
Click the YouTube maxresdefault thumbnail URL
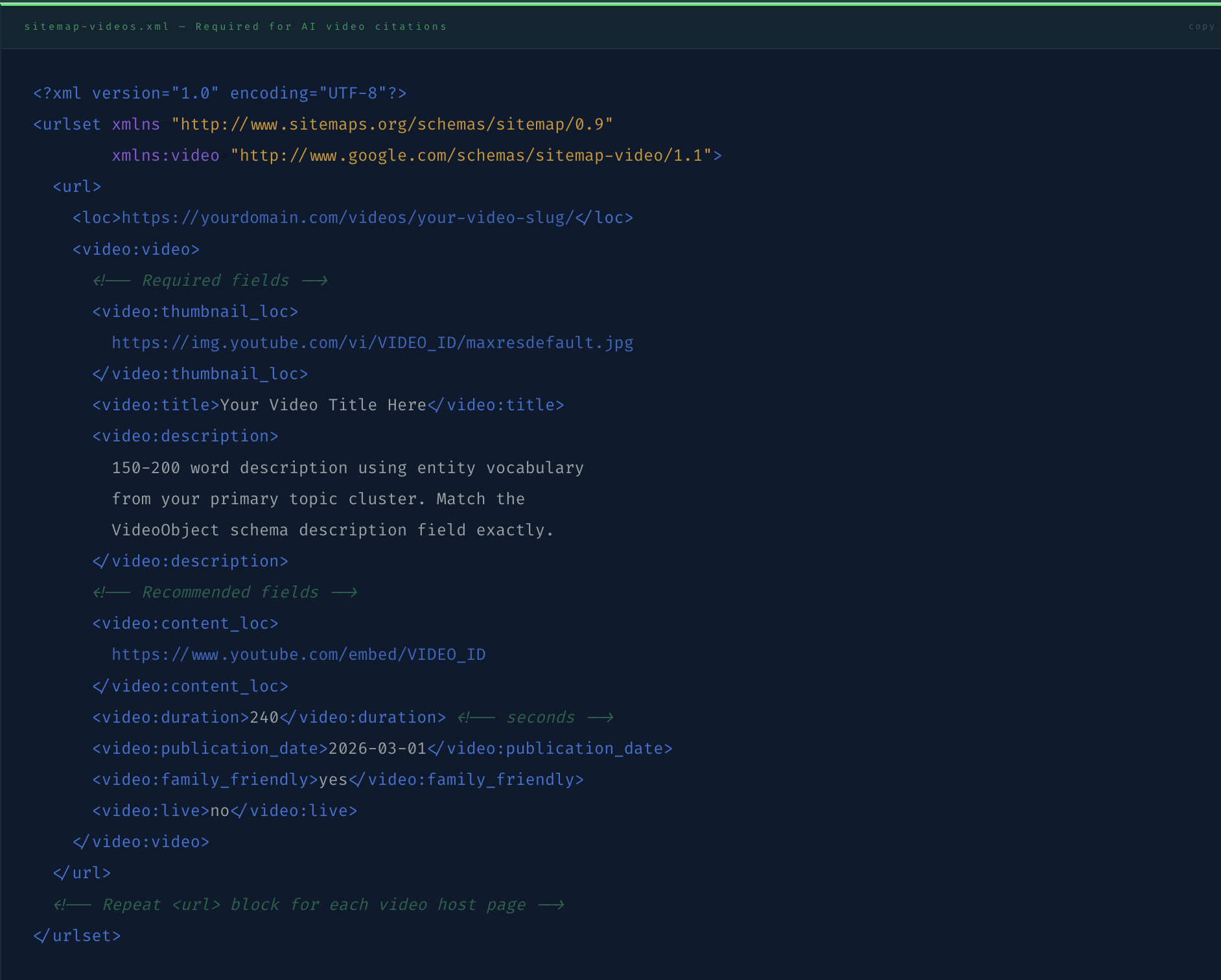372,342
